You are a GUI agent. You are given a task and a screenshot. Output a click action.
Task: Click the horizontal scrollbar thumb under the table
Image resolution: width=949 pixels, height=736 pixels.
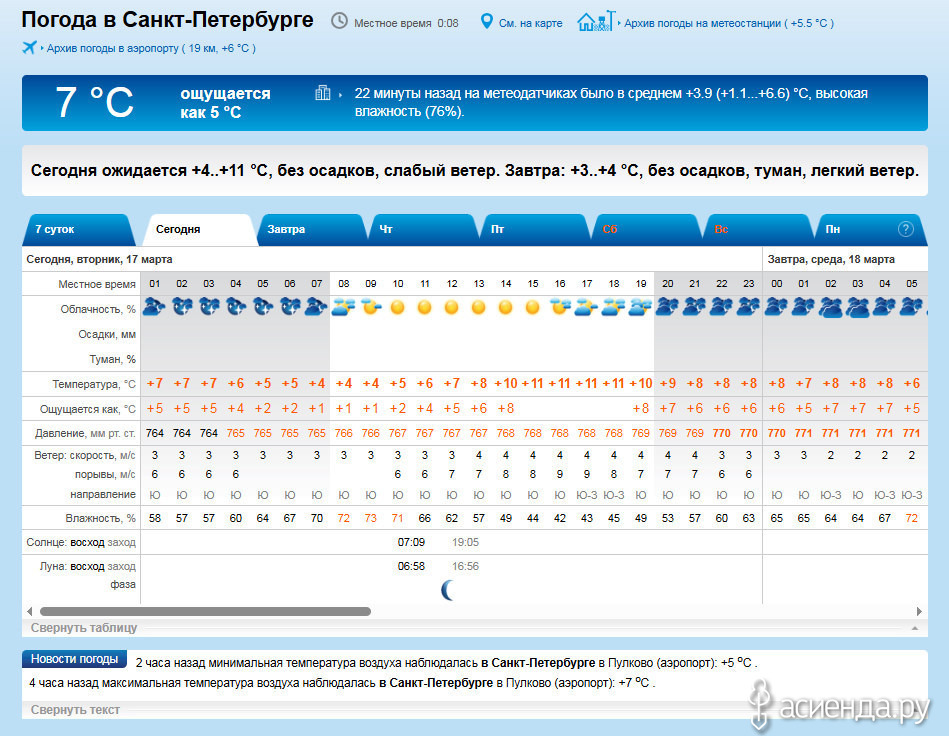pyautogui.click(x=205, y=611)
